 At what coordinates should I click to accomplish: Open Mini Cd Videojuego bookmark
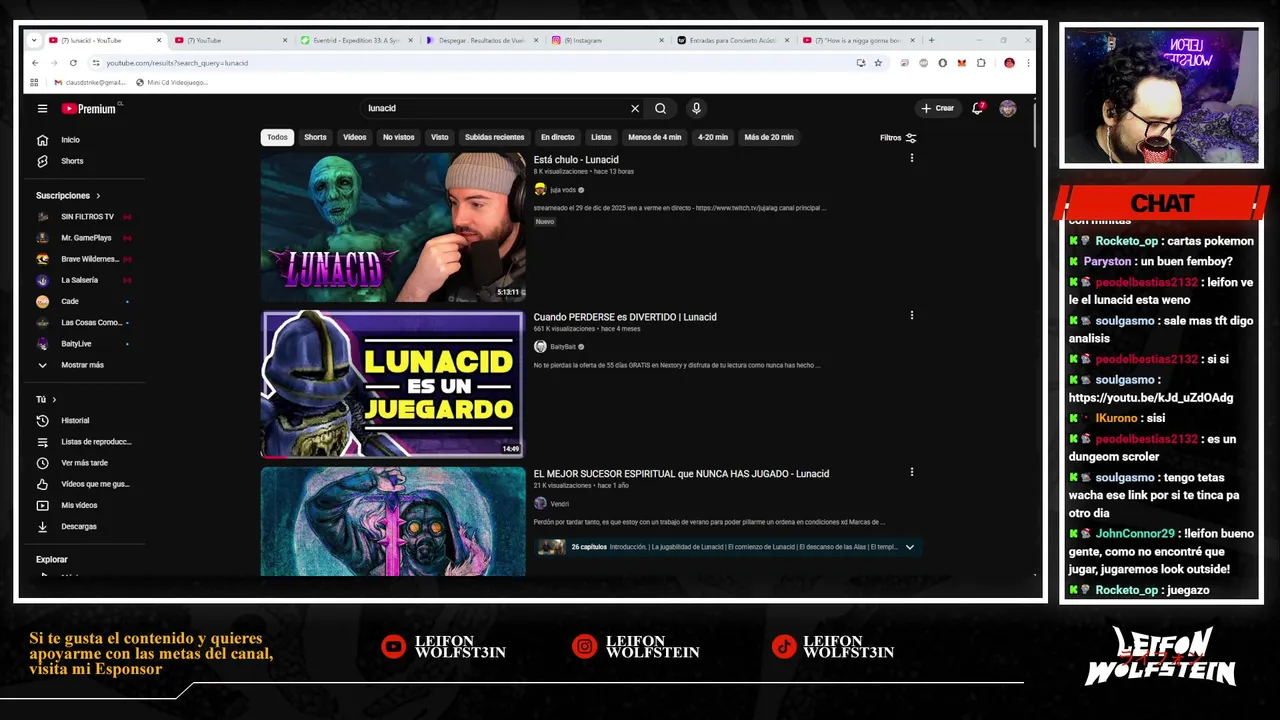[x=172, y=82]
